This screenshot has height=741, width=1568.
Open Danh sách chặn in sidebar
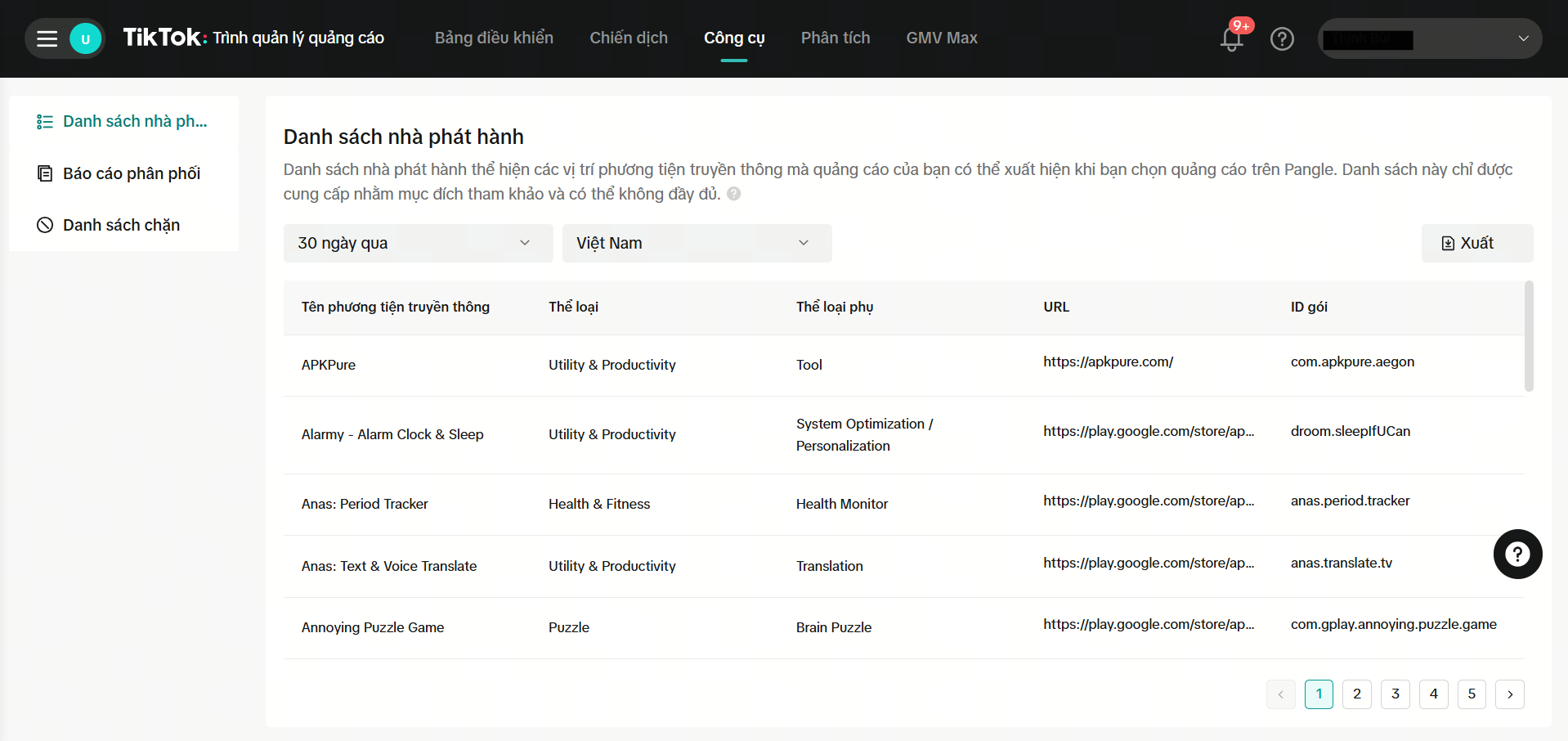tap(123, 225)
